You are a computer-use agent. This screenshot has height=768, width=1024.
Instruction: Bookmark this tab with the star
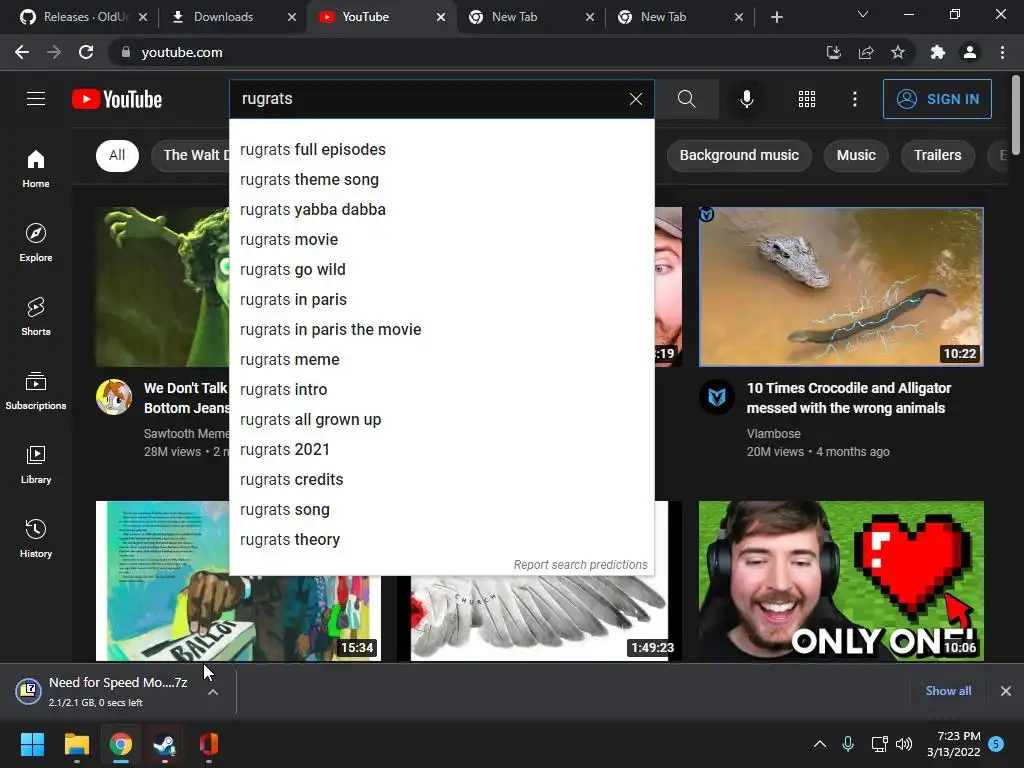click(x=898, y=52)
